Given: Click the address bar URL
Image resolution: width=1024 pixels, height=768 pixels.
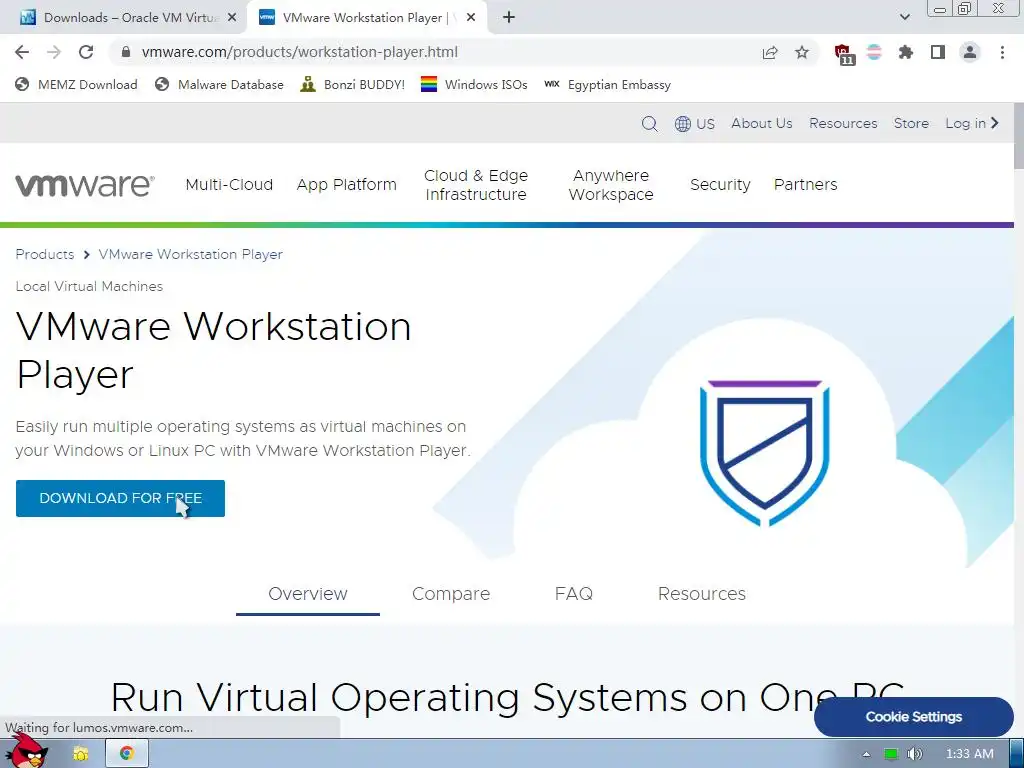Looking at the screenshot, I should click(300, 52).
